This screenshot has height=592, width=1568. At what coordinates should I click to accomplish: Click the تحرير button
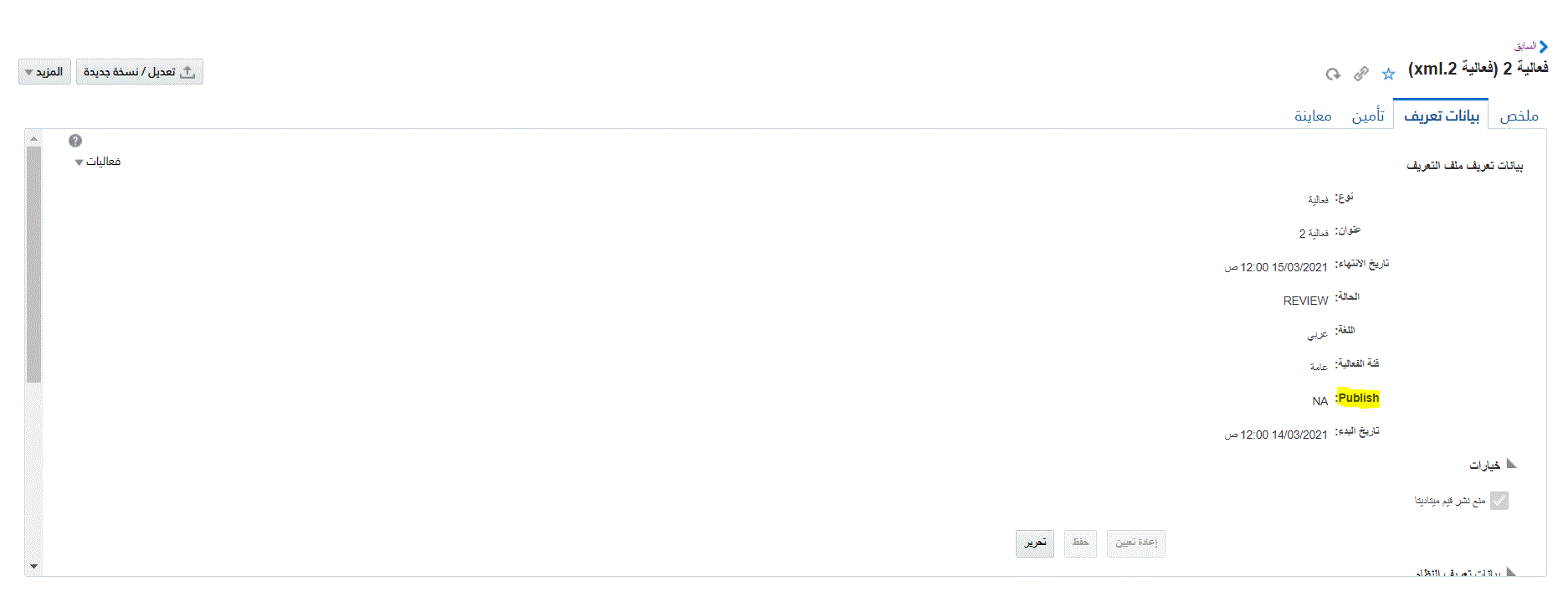(x=1035, y=543)
